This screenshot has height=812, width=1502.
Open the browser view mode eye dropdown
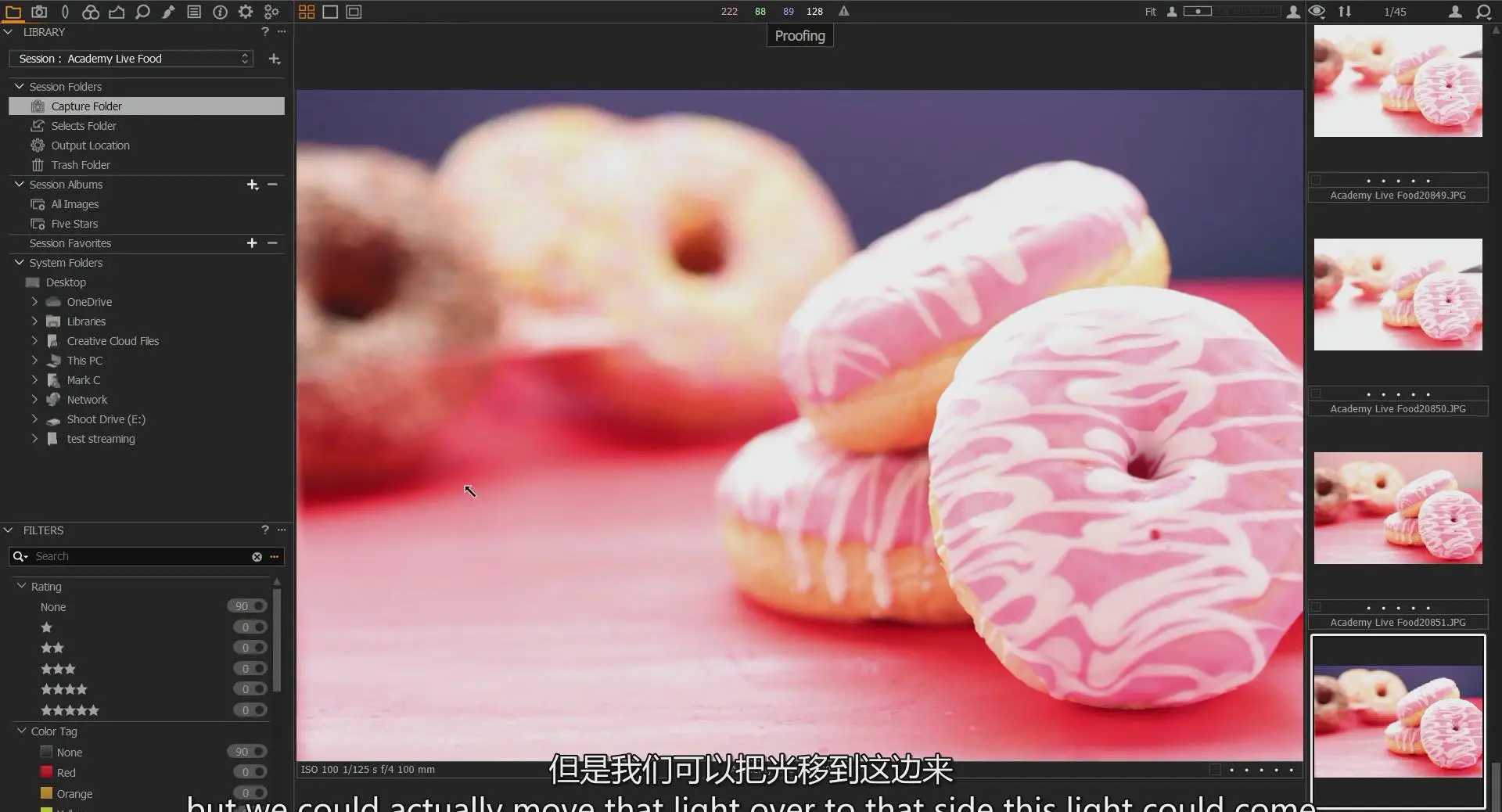click(1317, 11)
